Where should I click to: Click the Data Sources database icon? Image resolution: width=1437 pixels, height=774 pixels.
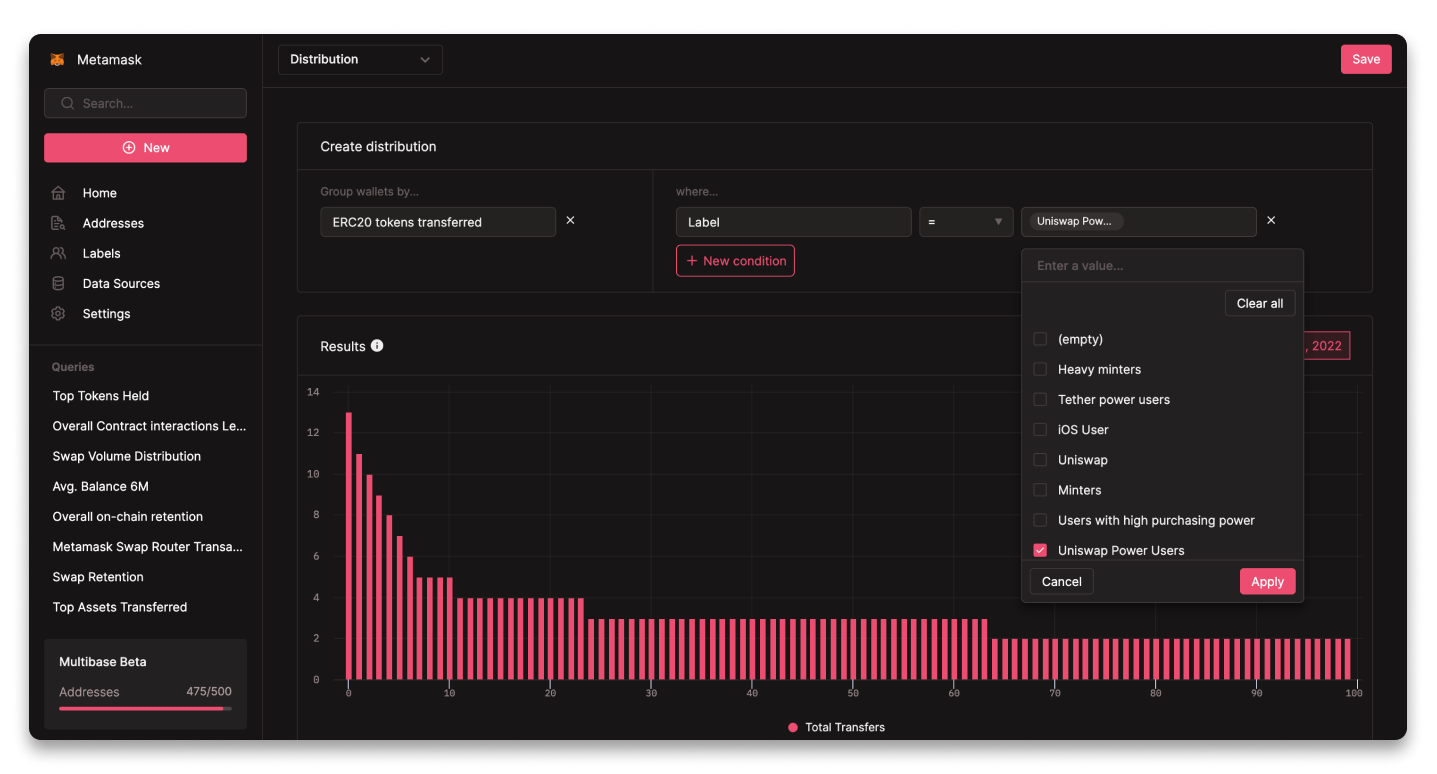(x=58, y=283)
